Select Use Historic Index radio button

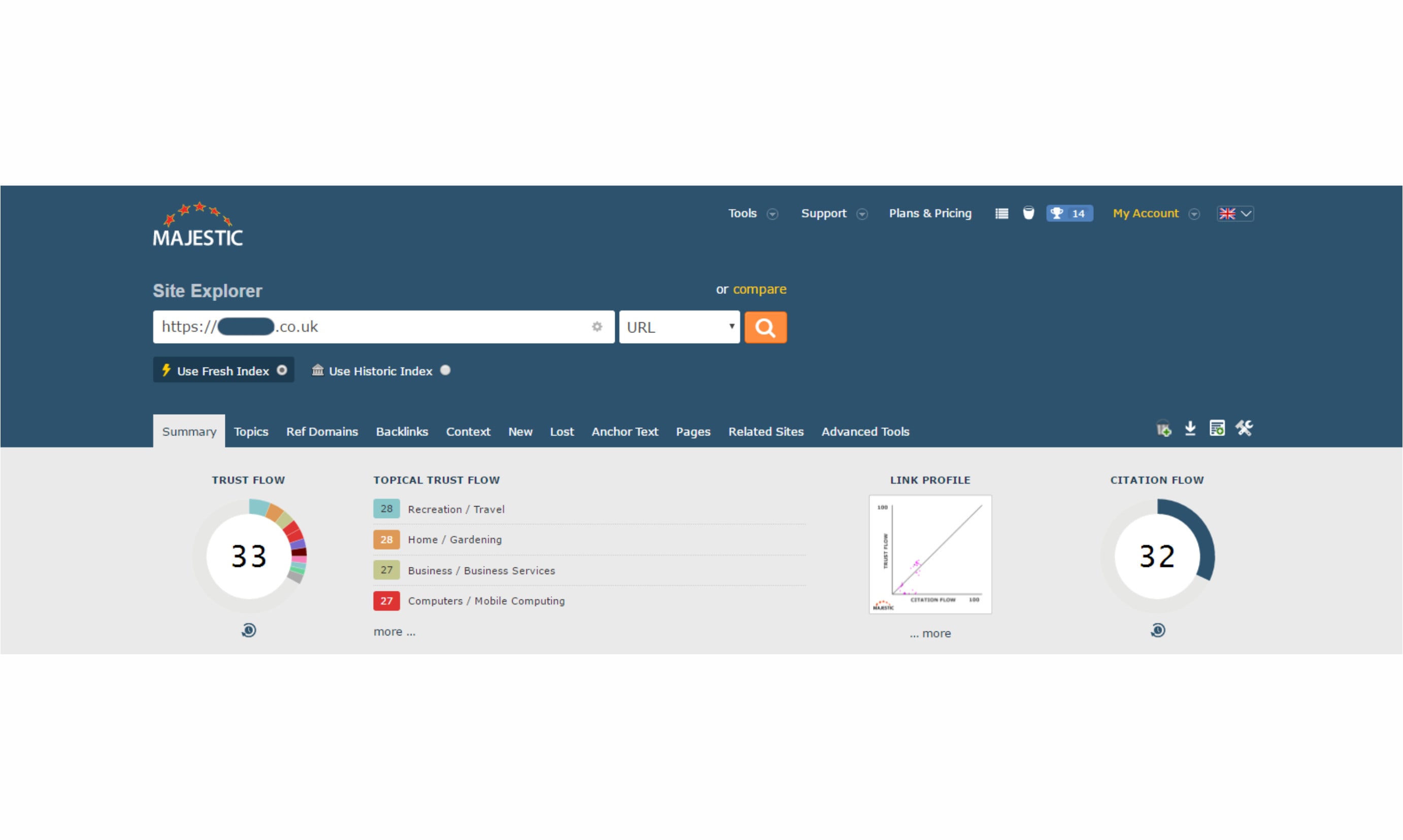[445, 370]
